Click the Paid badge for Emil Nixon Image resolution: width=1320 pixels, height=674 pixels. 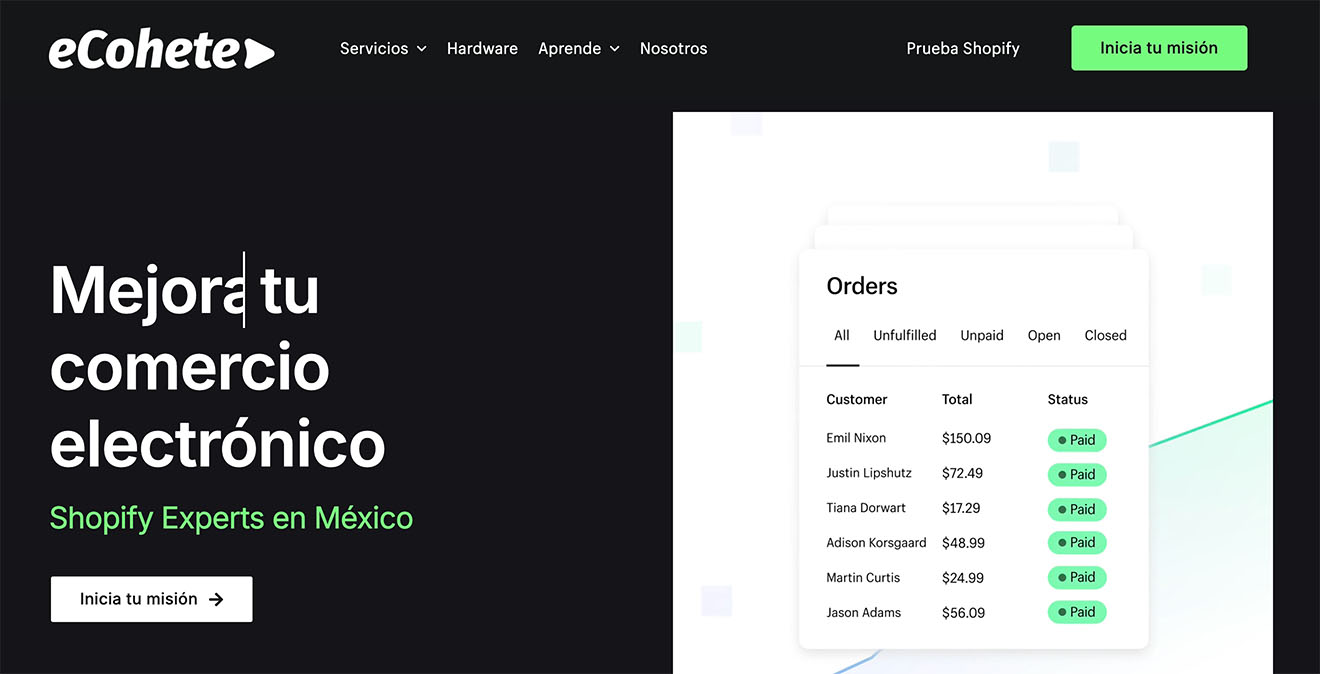[x=1077, y=440]
